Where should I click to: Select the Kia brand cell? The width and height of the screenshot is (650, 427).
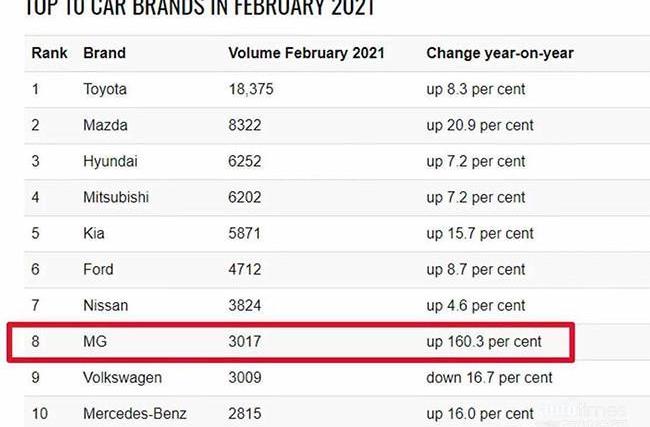(95, 233)
